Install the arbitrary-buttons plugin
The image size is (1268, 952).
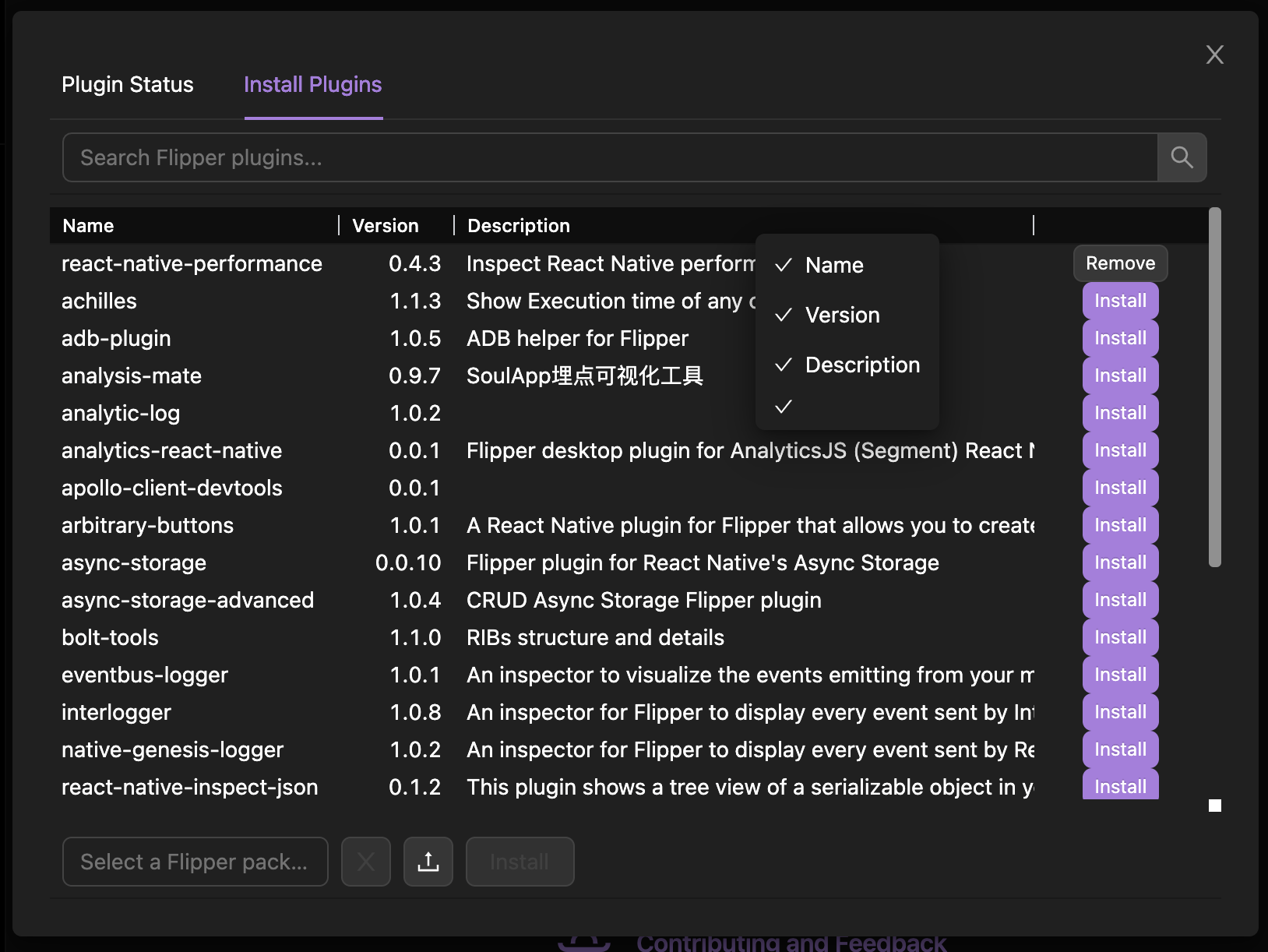pos(1120,525)
